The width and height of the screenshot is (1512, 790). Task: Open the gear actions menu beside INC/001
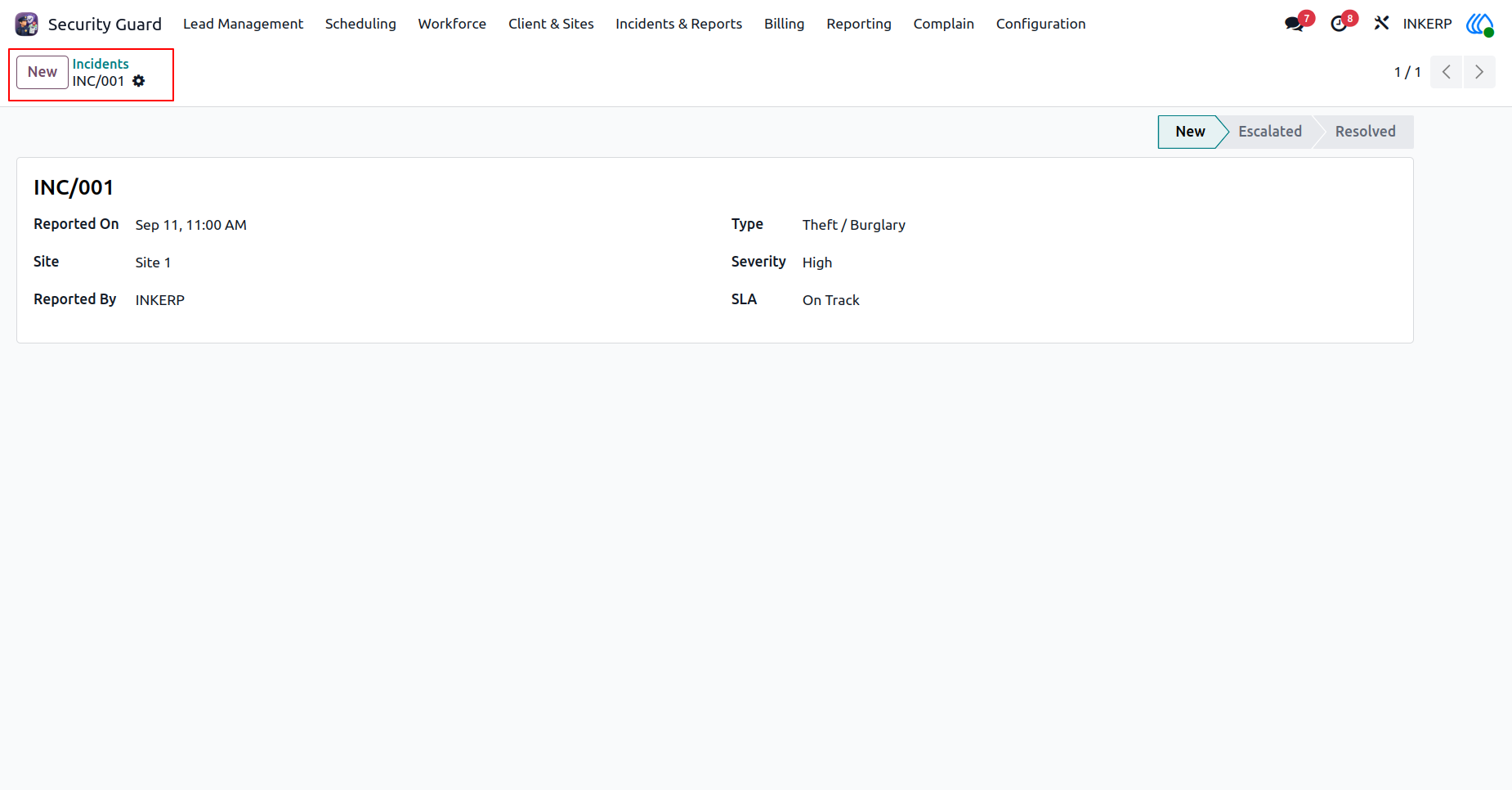pyautogui.click(x=139, y=81)
